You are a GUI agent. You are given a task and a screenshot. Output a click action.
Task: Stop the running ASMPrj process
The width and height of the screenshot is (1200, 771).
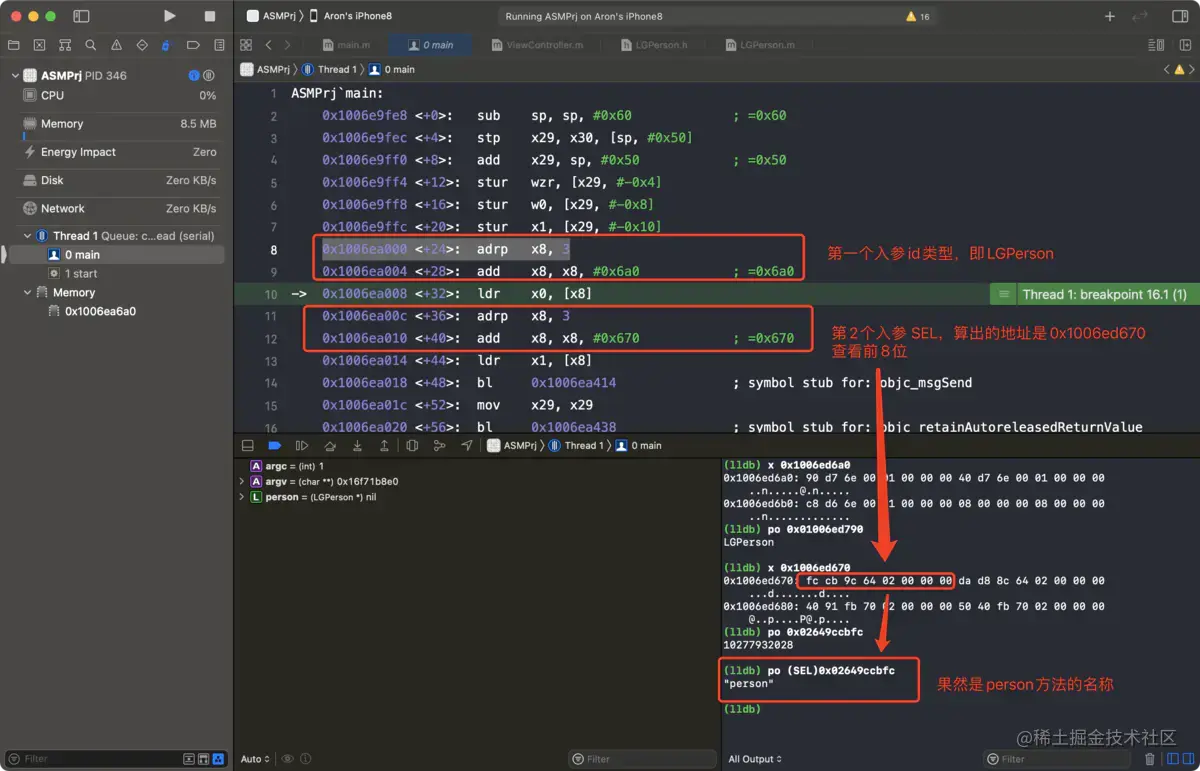(210, 16)
